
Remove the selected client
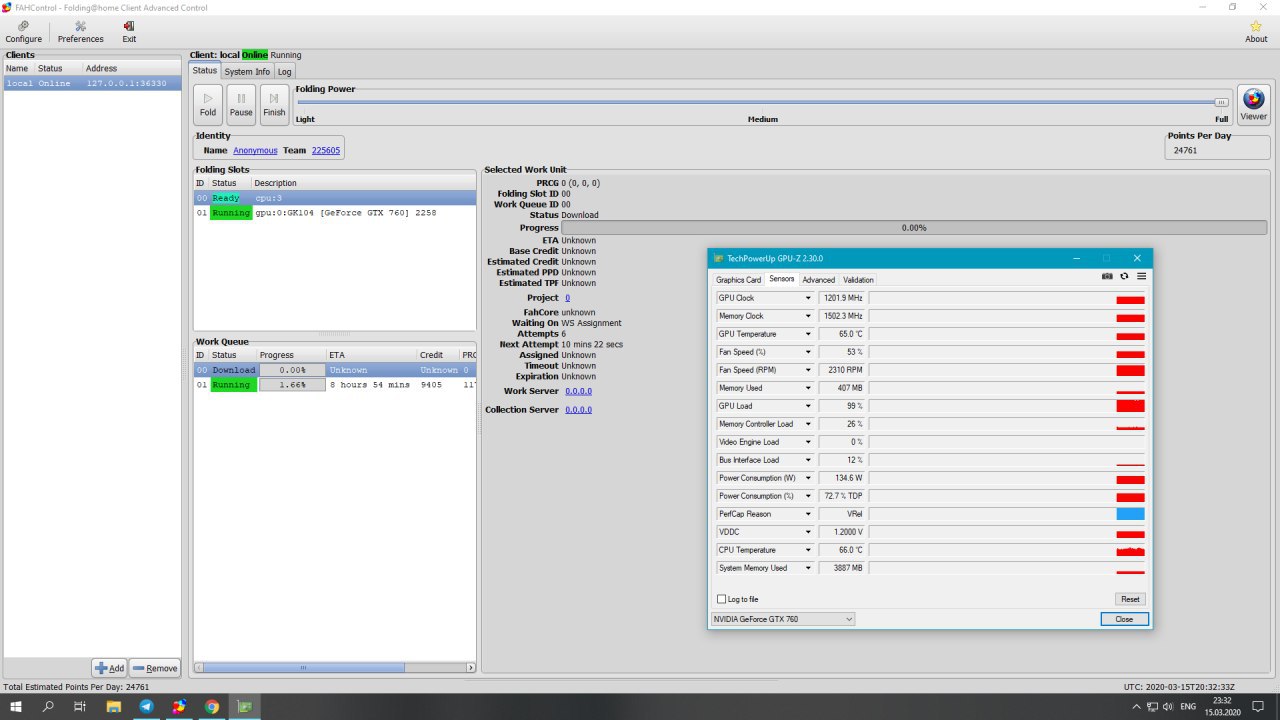pos(154,668)
